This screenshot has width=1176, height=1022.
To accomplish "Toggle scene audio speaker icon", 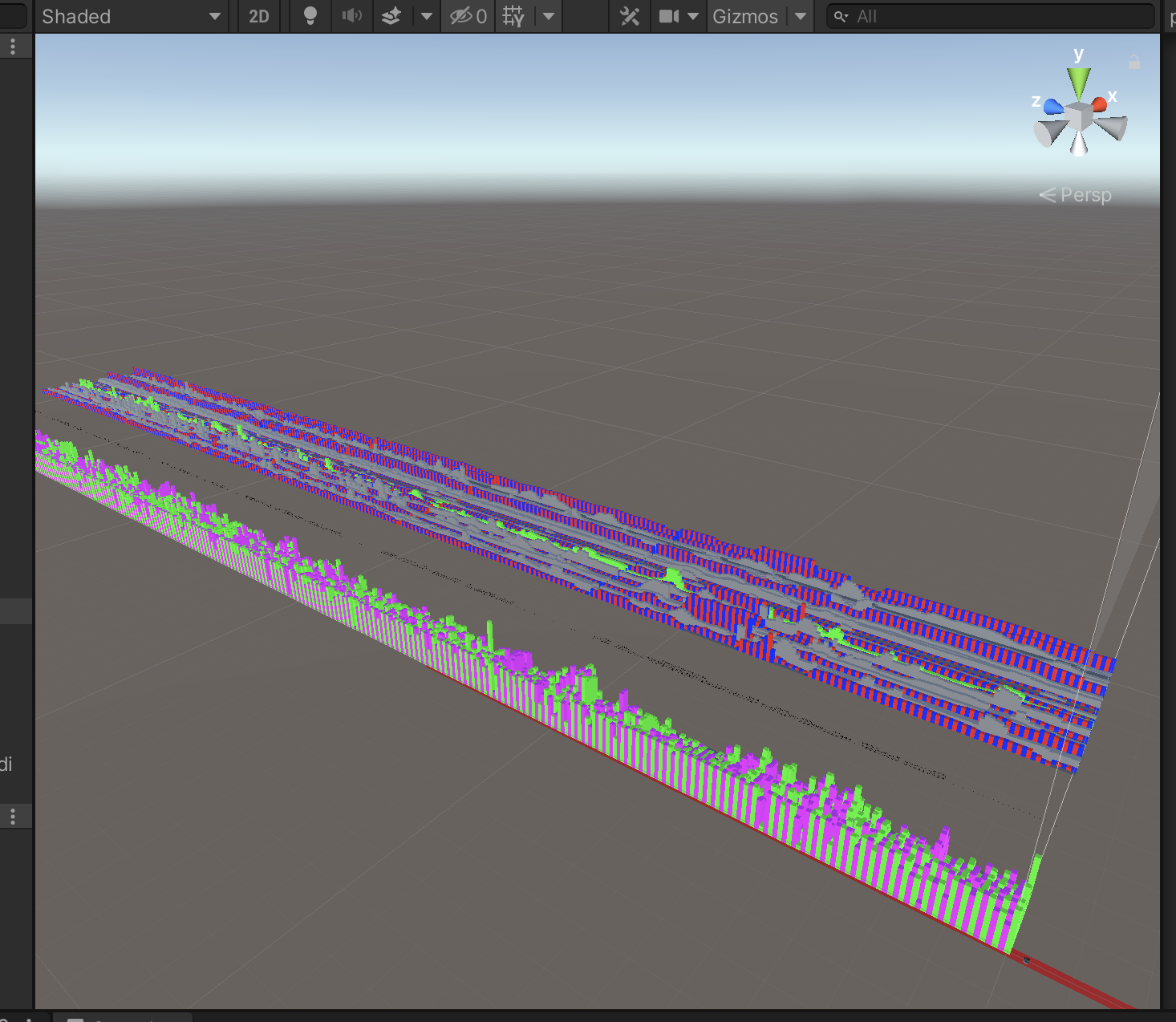I will 352,17.
